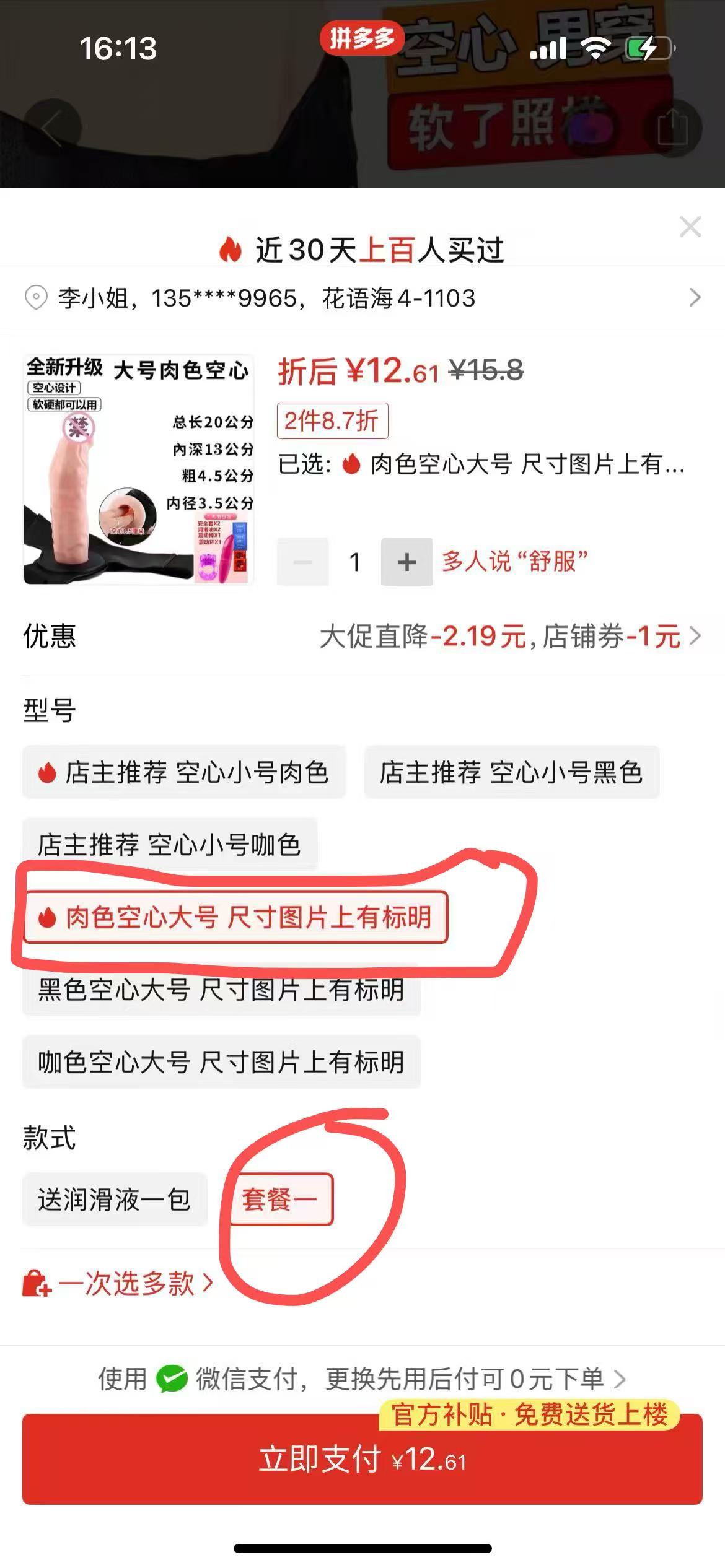The height and width of the screenshot is (1568, 725).
Task: Pick the 送润滑液一包 style
Action: [115, 1200]
